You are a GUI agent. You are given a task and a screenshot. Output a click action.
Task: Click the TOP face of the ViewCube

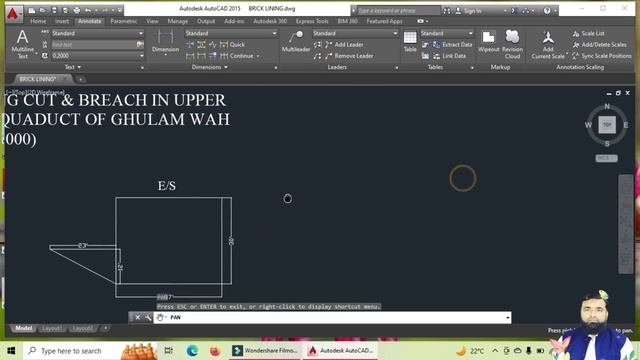pos(607,125)
